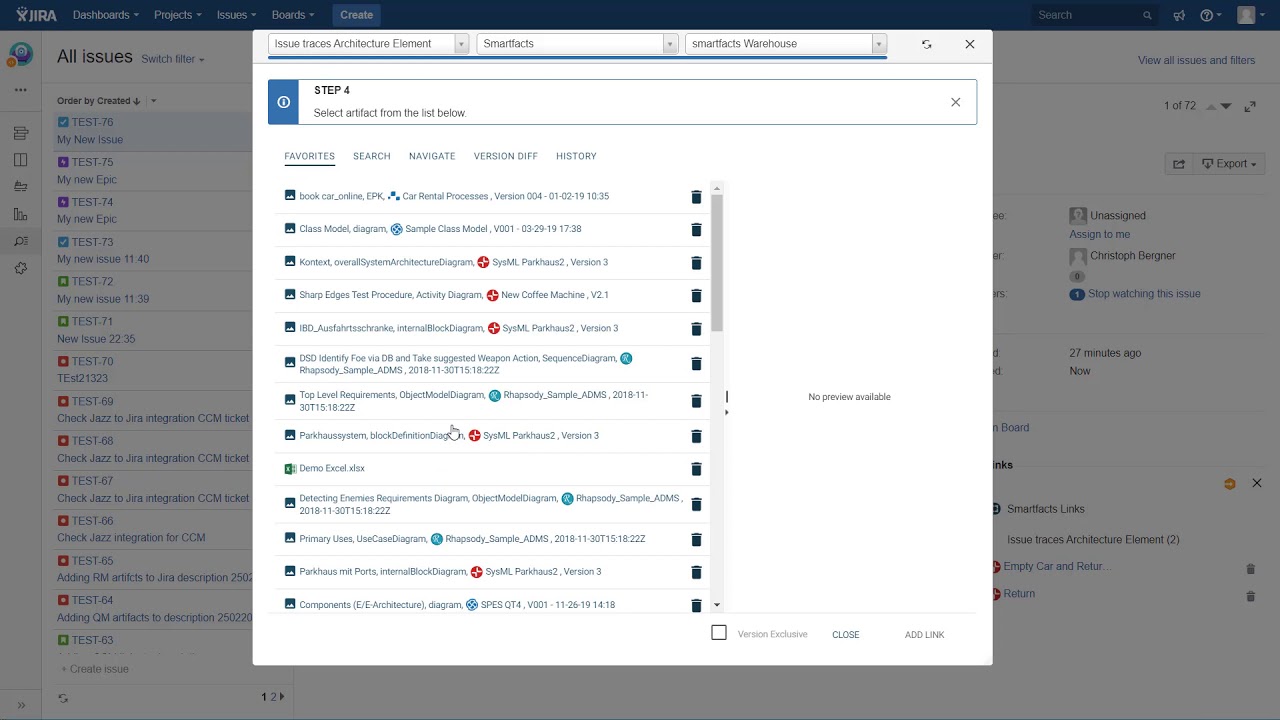Expand the Boards menu
Screen dimensions: 1280x720
pyautogui.click(x=293, y=15)
